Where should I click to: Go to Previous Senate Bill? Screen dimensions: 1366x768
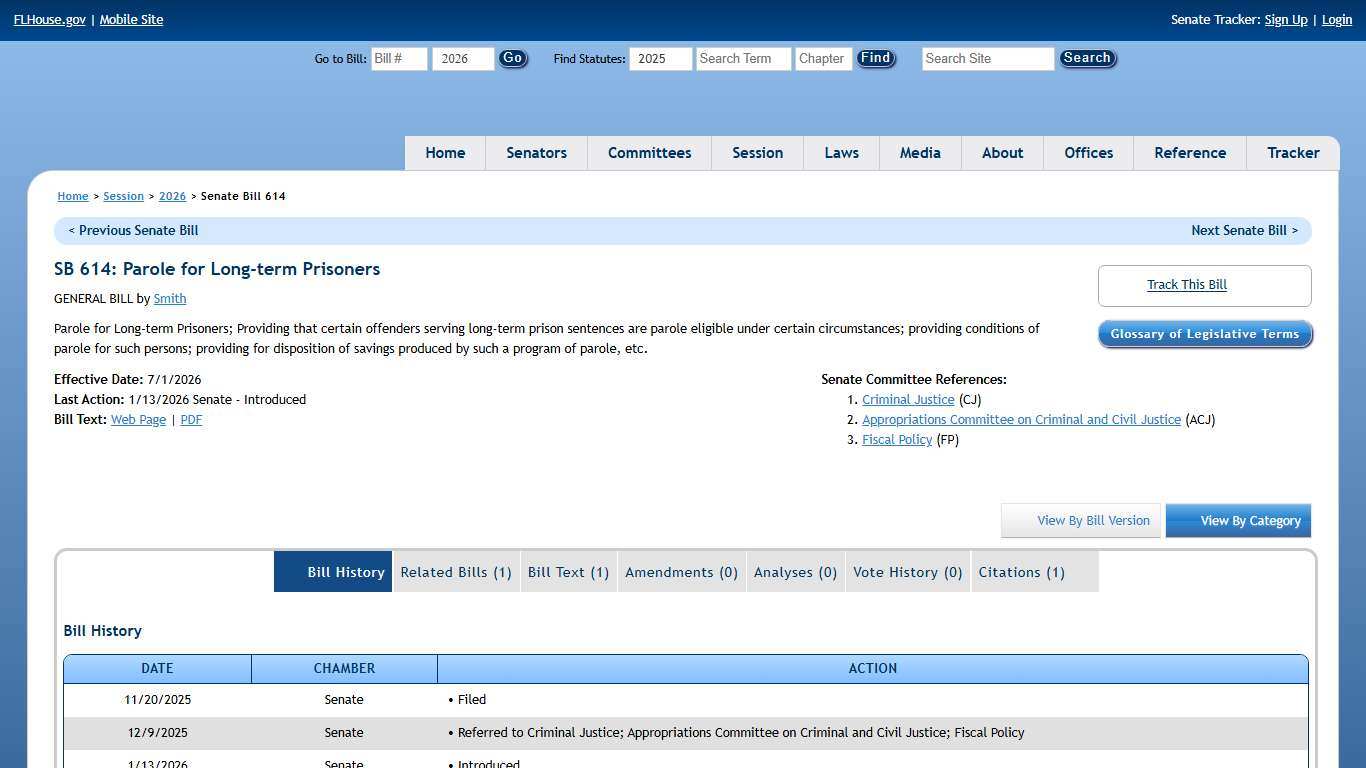click(133, 231)
